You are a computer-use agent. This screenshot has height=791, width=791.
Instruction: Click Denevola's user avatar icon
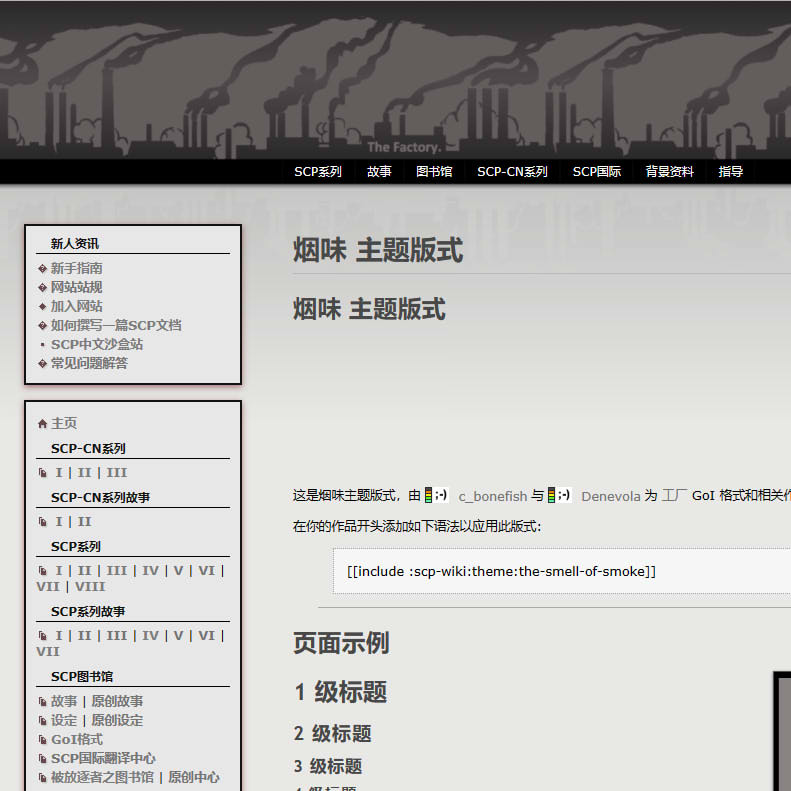[564, 495]
